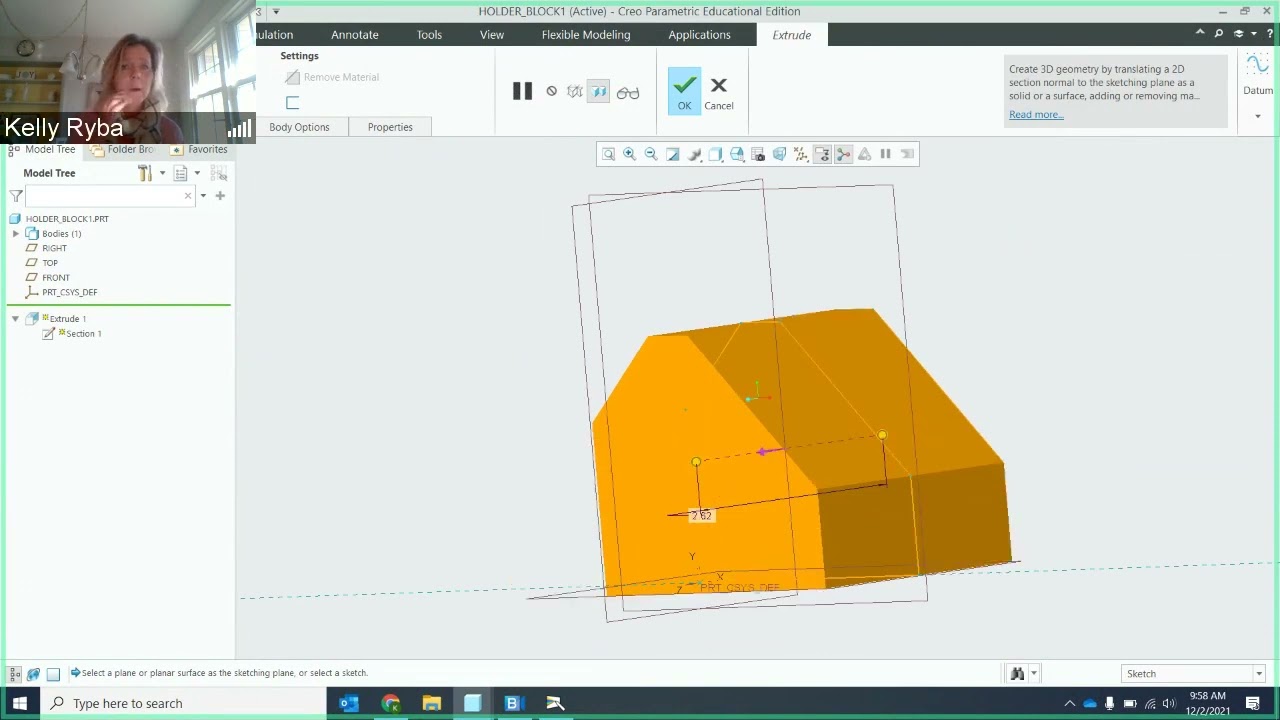Click the hidden-items tree display icon
The image size is (1280, 720).
point(219,174)
